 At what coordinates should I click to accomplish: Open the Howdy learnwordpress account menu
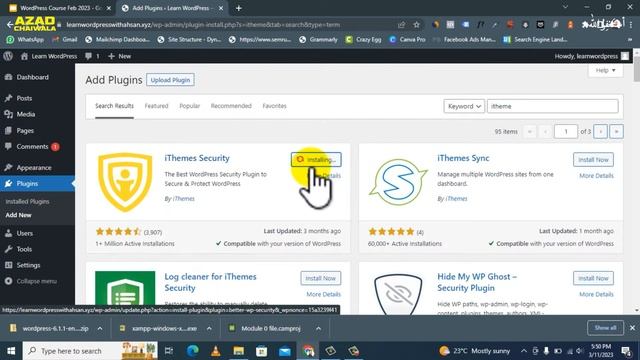pos(591,56)
